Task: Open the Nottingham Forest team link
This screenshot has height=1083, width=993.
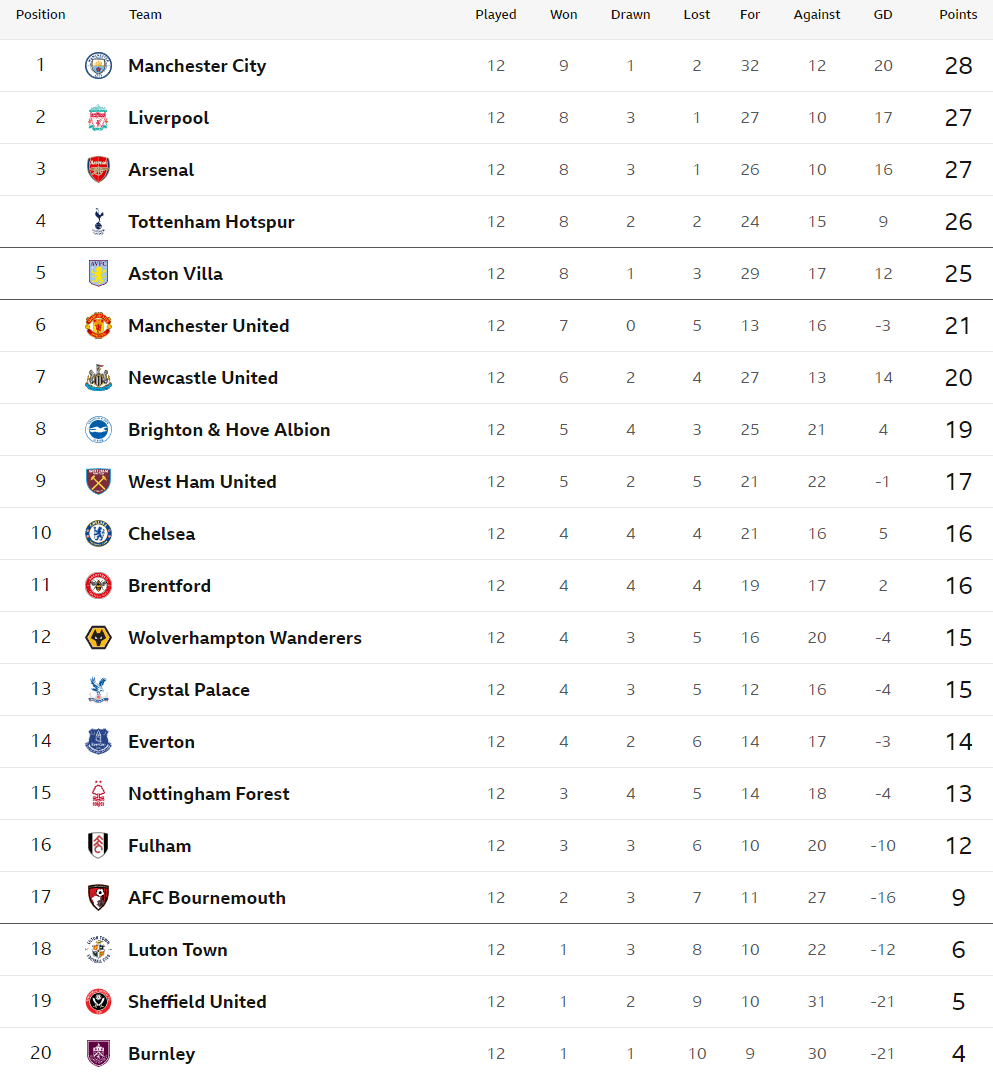Action: (209, 794)
